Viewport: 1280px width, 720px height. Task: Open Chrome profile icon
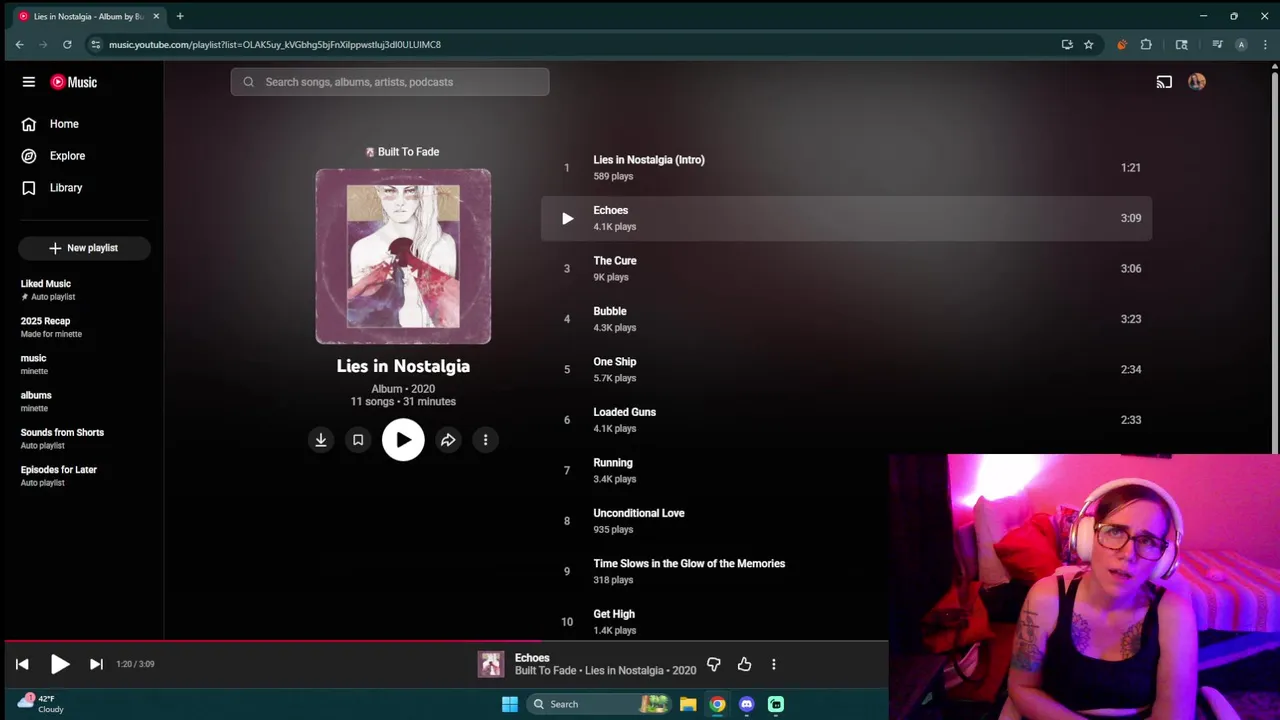1241,44
